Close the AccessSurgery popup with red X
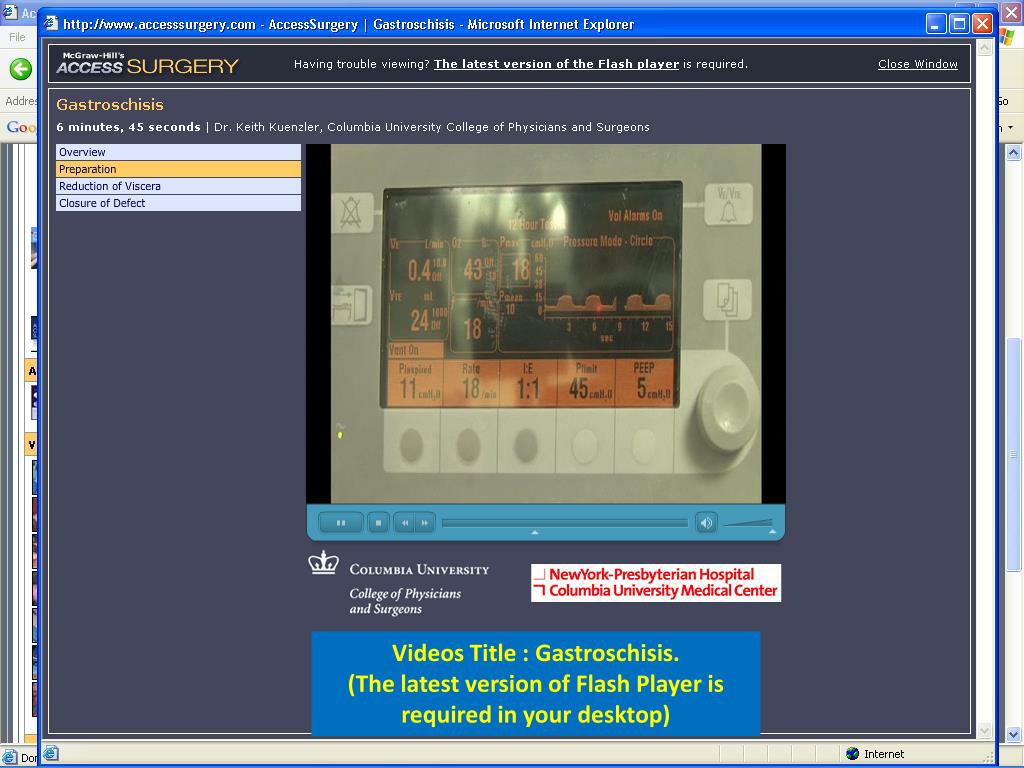Image resolution: width=1024 pixels, height=768 pixels. tap(982, 24)
